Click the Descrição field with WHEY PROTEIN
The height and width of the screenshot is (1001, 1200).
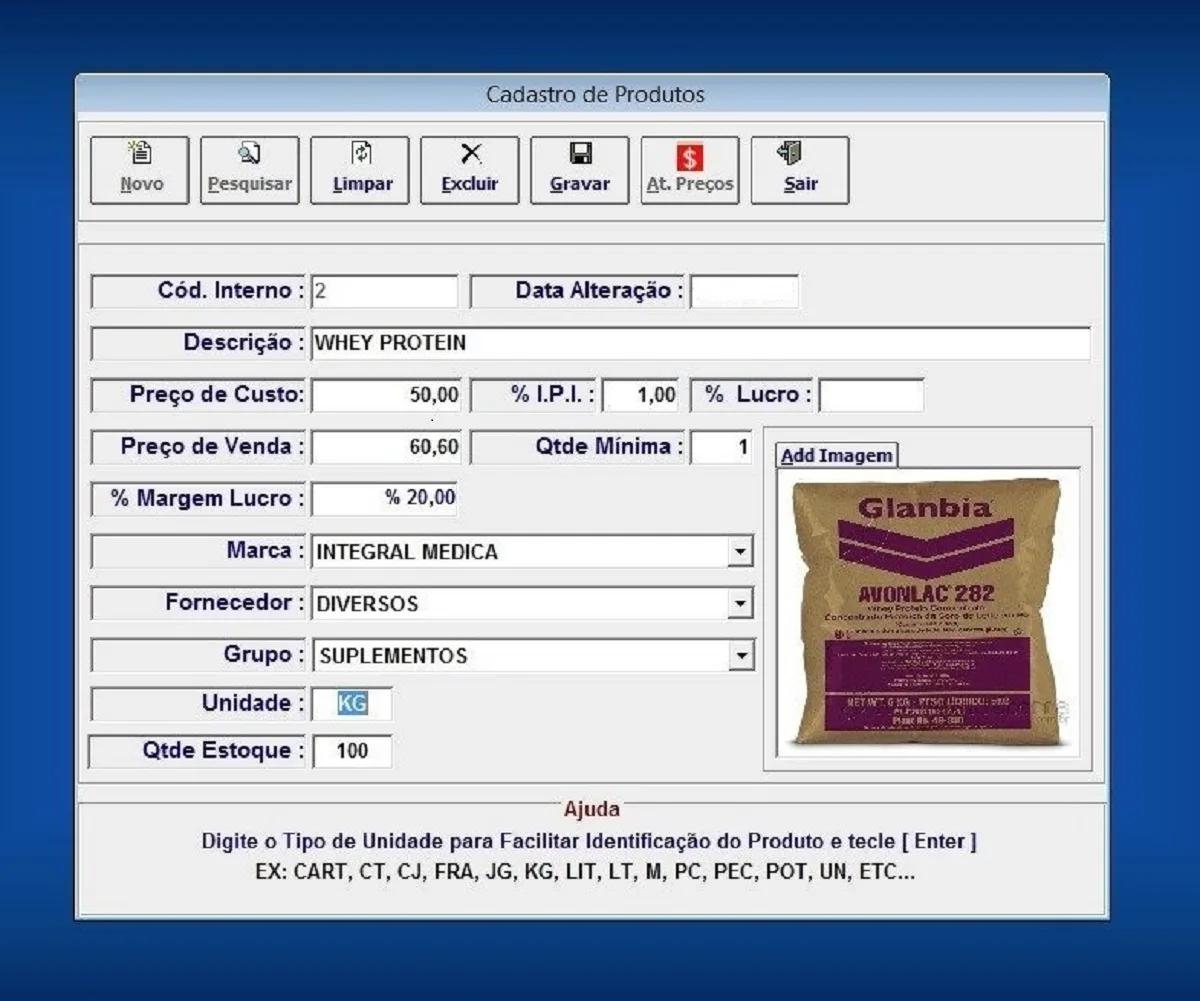(x=700, y=343)
